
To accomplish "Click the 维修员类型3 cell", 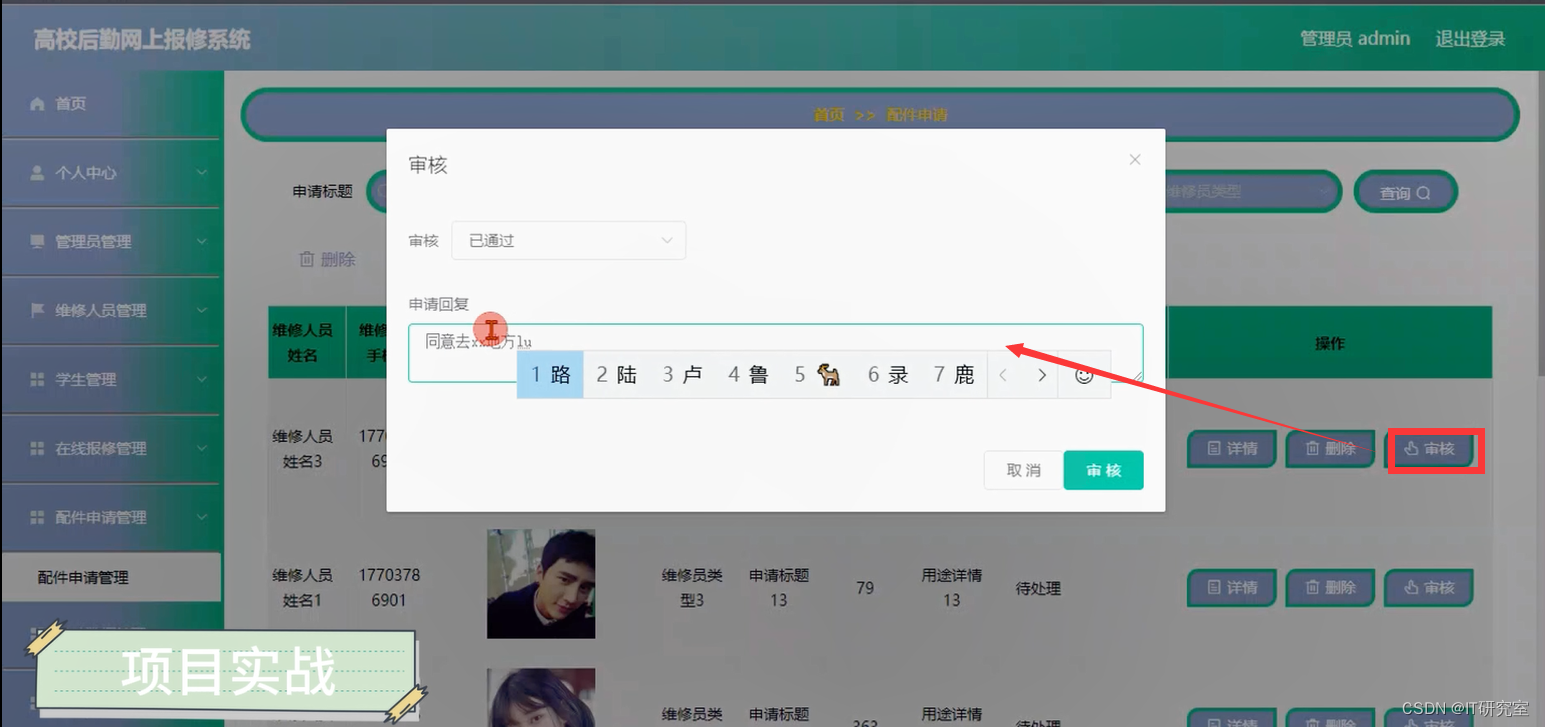I will pyautogui.click(x=692, y=588).
